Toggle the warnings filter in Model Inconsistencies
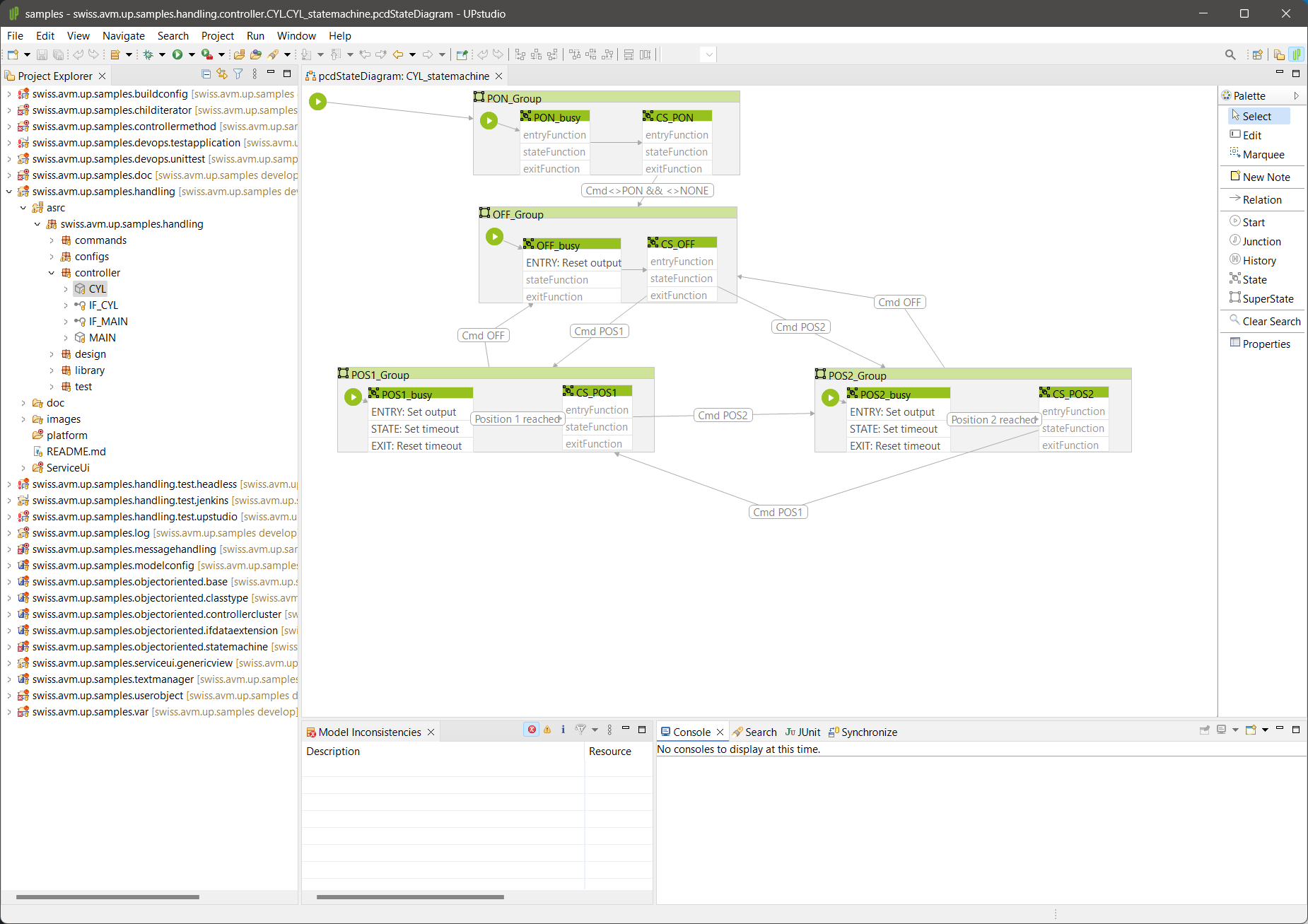Image resolution: width=1308 pixels, height=924 pixels. (547, 730)
